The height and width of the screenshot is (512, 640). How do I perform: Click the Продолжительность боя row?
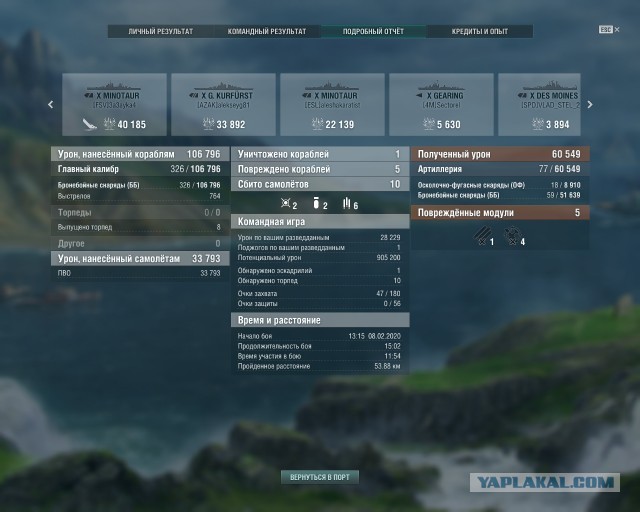[320, 346]
